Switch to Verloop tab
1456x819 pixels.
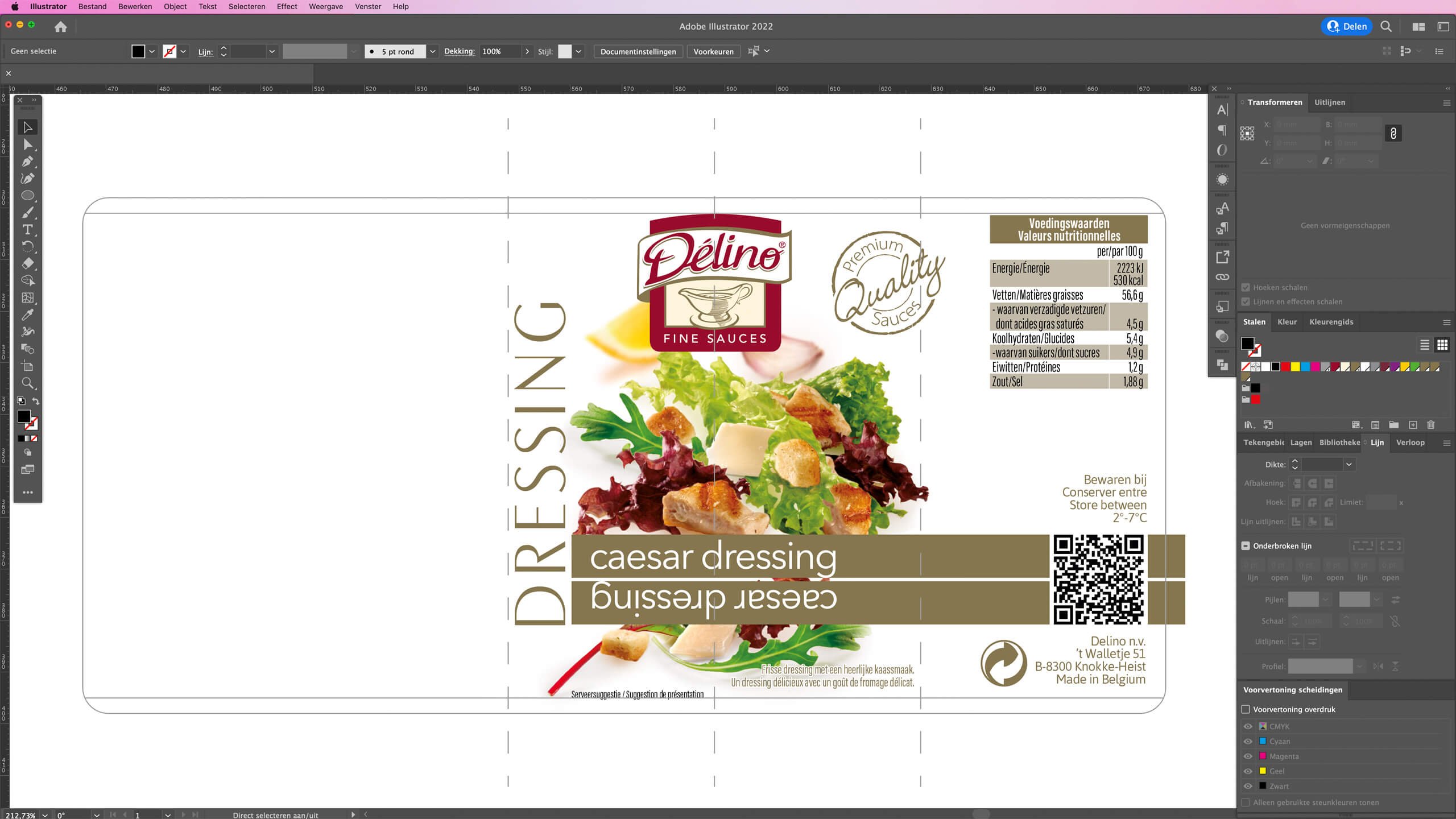point(1410,442)
